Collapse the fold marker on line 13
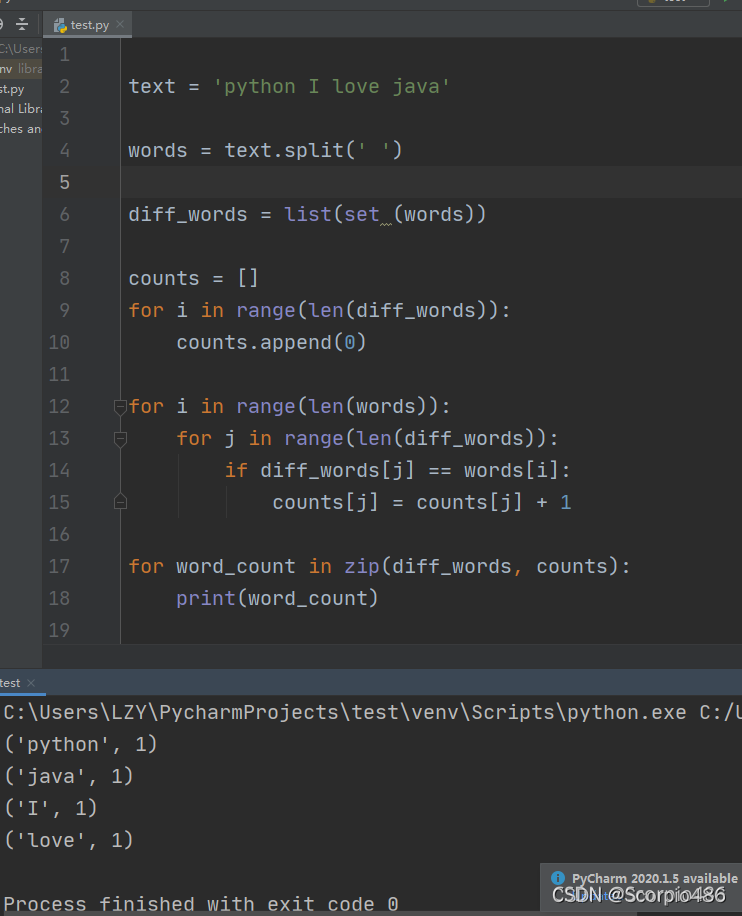Image resolution: width=742 pixels, height=916 pixels. (x=120, y=439)
